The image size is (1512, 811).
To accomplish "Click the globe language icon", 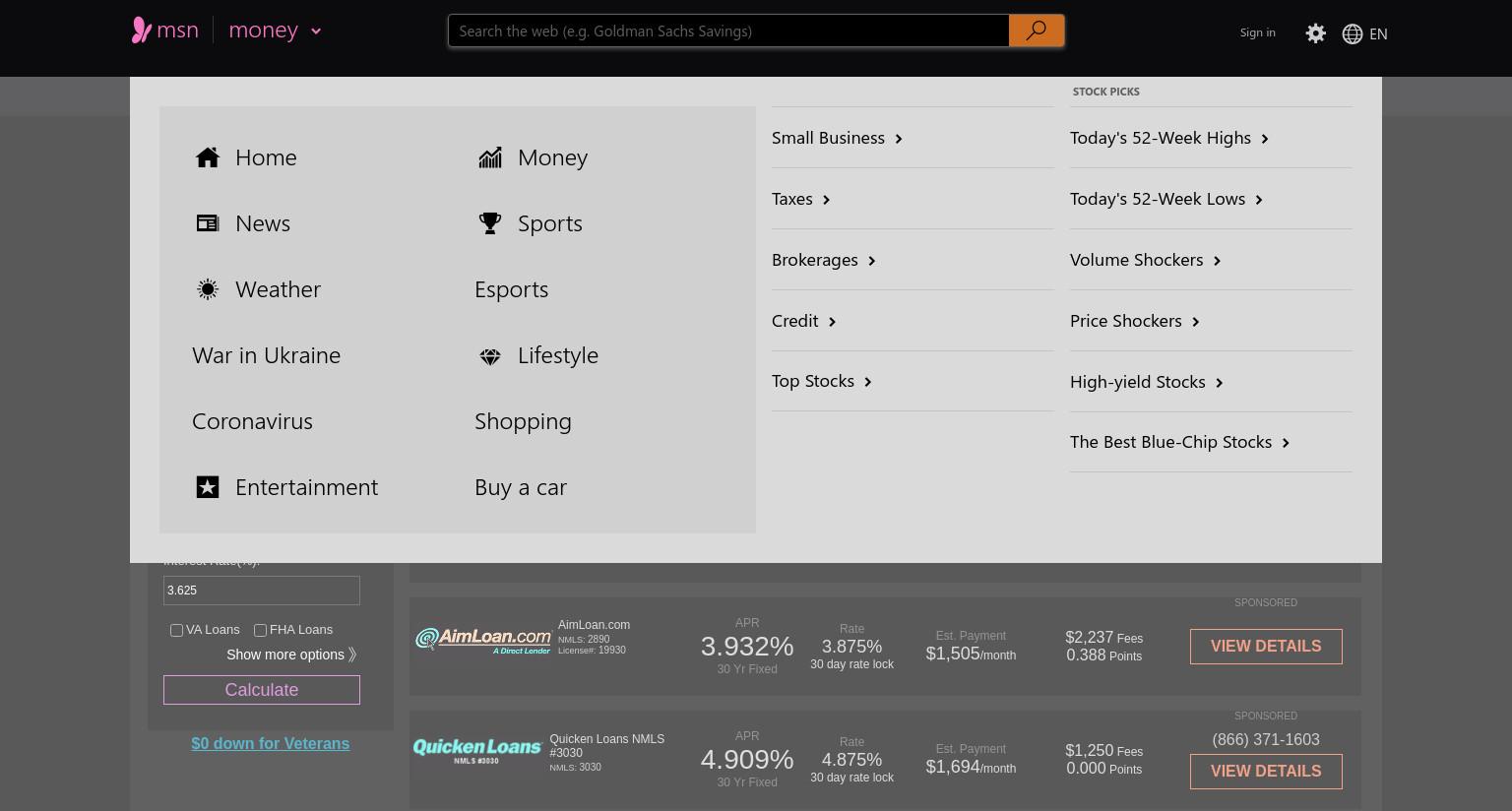I will pos(1353,33).
